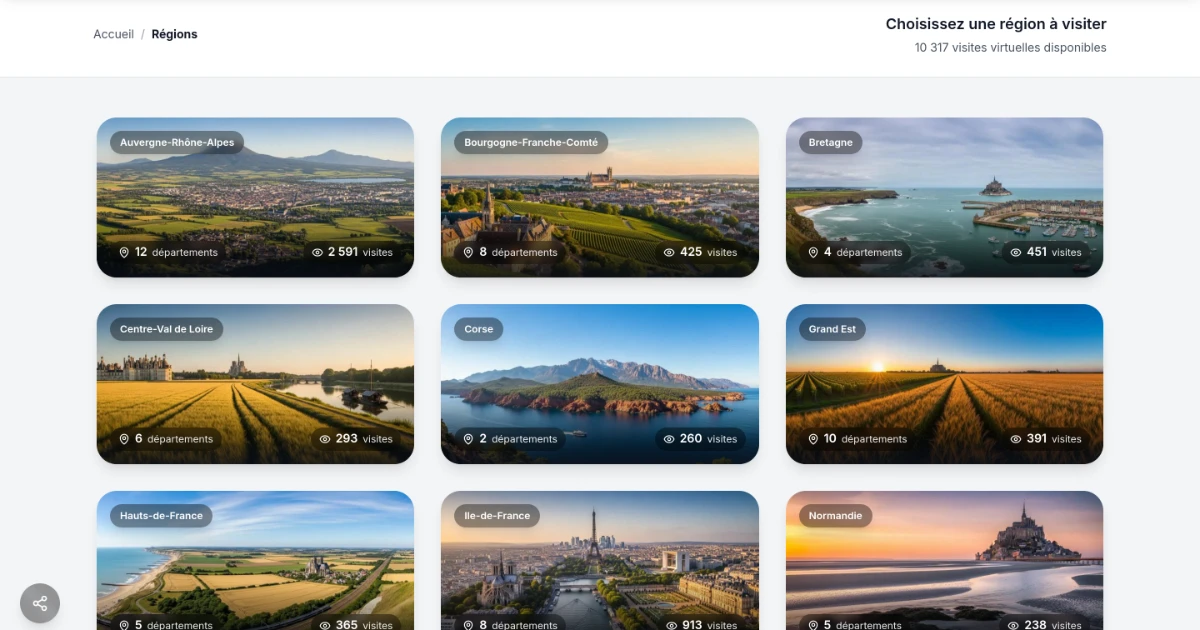Click the 2 591 visites badge
The height and width of the screenshot is (630, 1200).
click(x=353, y=253)
